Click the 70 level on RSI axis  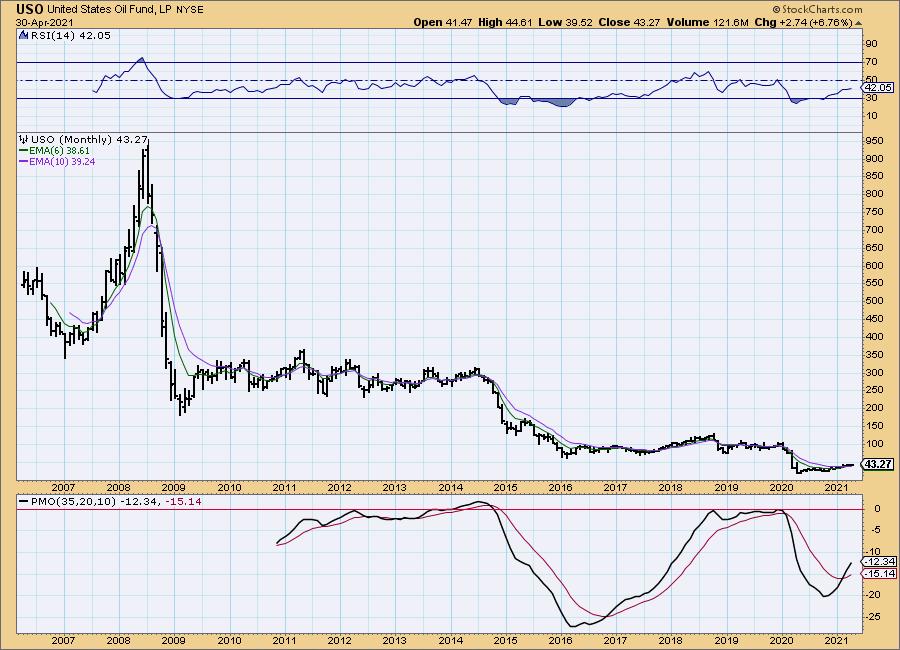[x=871, y=62]
